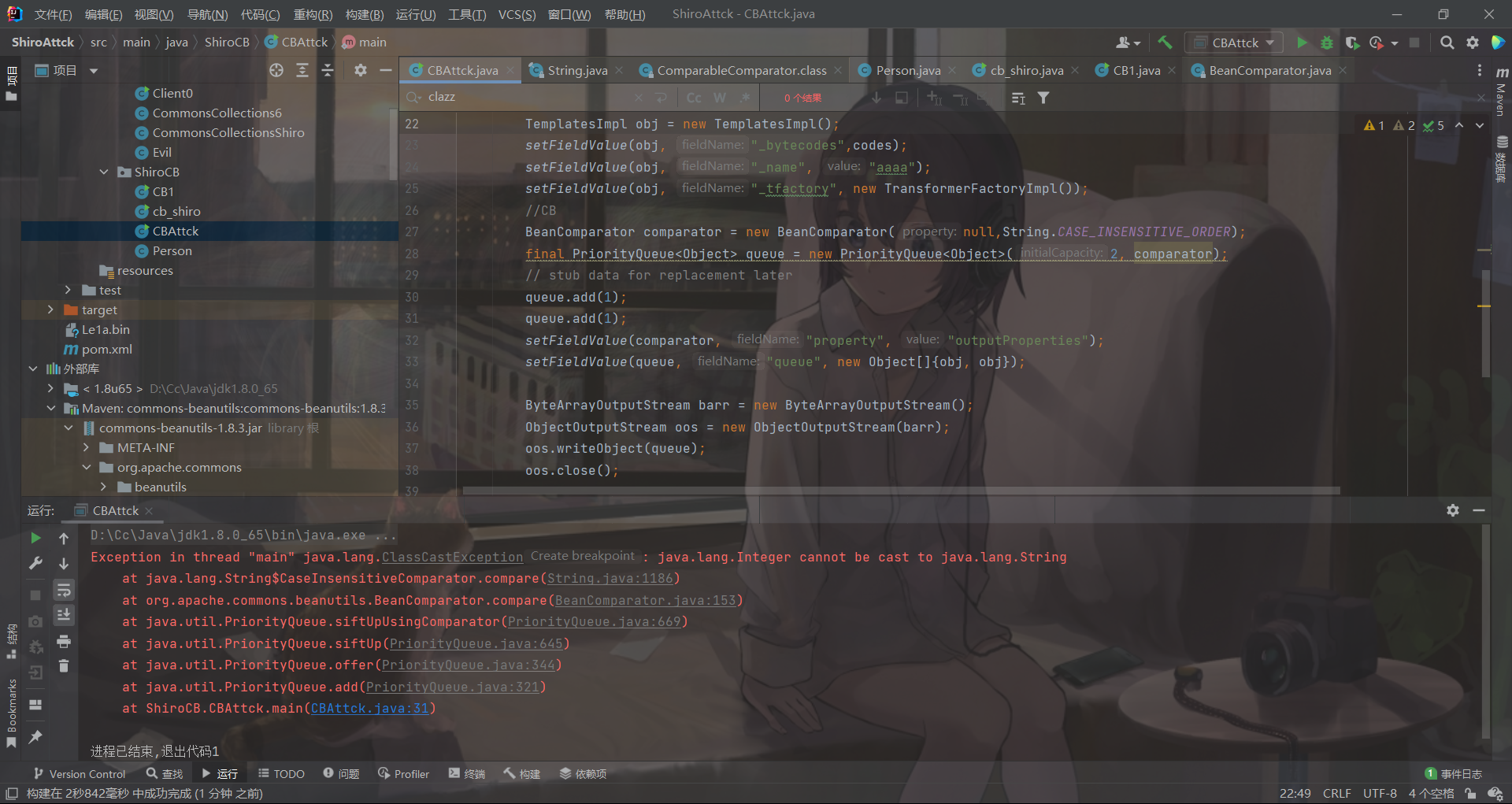
Task: Run CBAttck with coverage shield icon
Action: coord(1353,43)
